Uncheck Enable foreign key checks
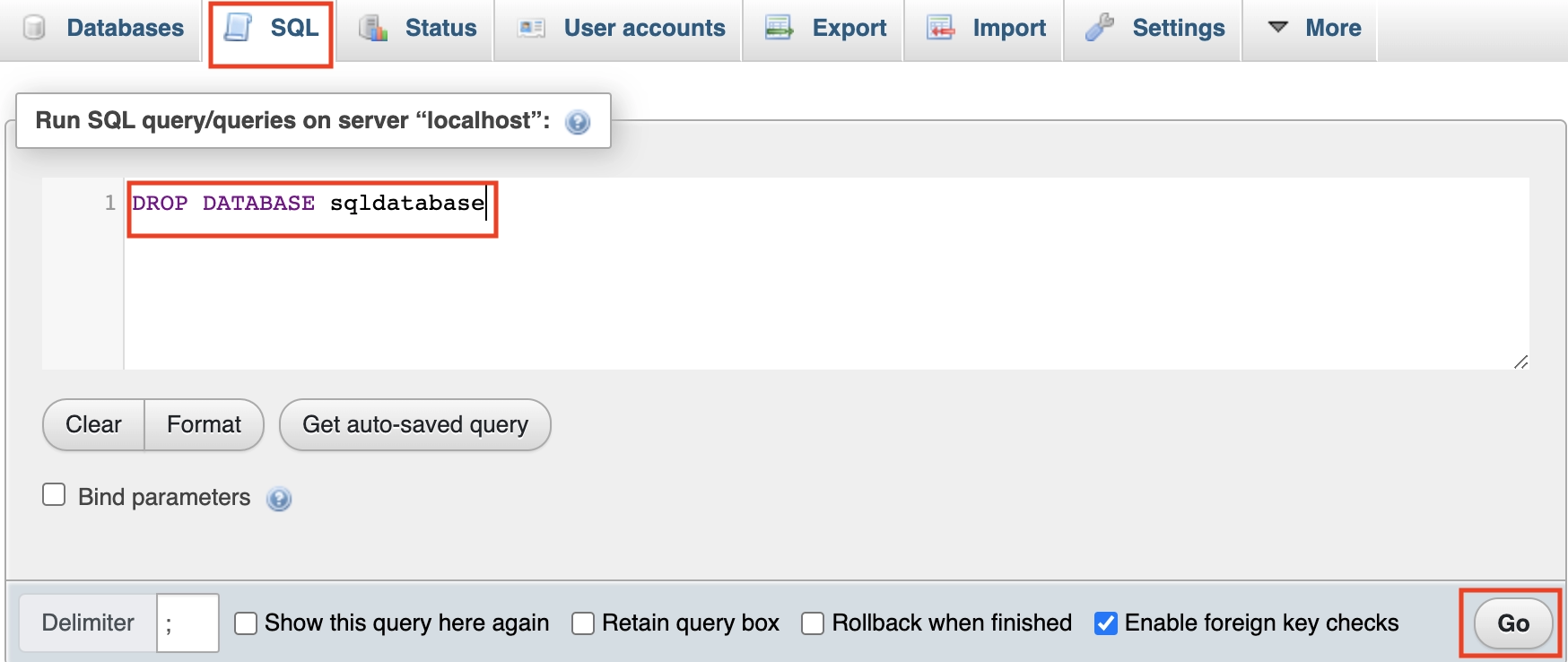This screenshot has width=1568, height=662. click(1106, 623)
